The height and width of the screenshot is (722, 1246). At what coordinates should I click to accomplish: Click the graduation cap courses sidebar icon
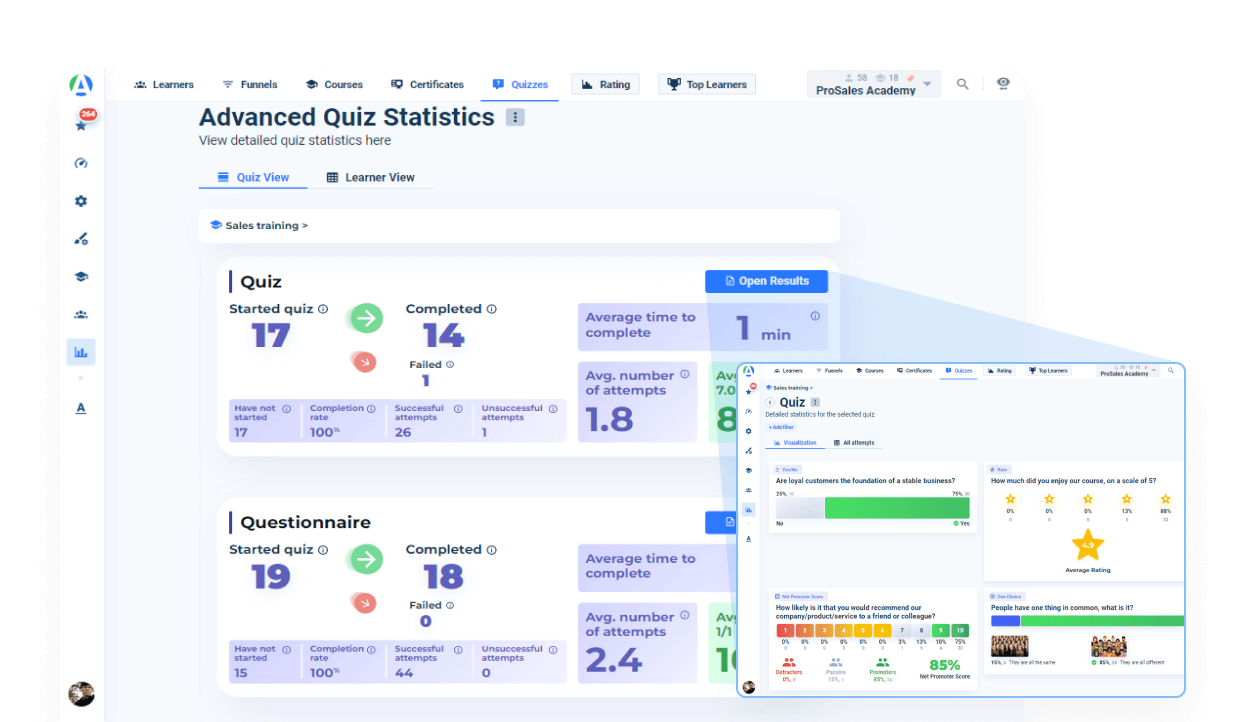(x=81, y=277)
